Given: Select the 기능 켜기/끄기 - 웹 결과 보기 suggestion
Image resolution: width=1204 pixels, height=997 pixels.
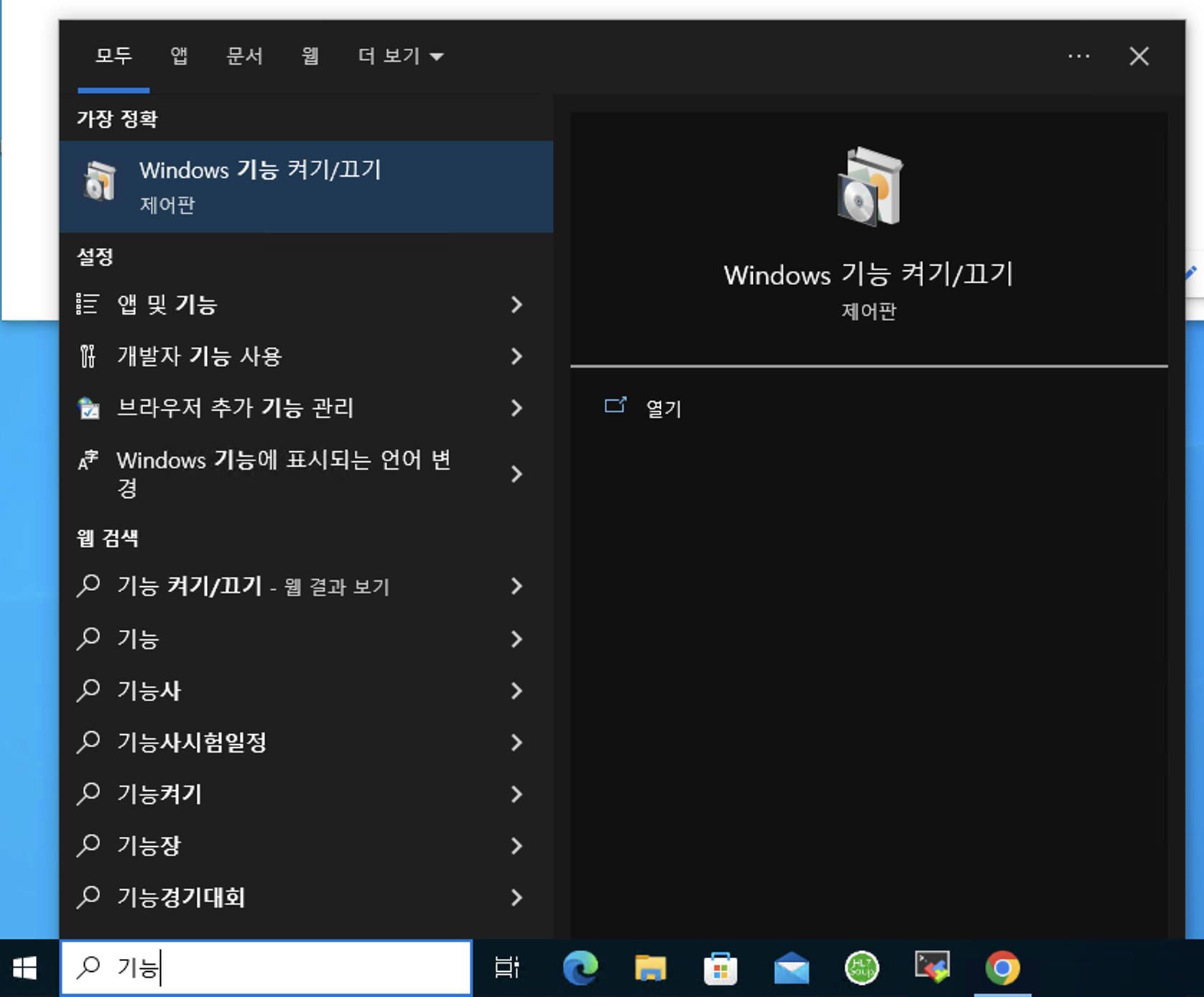Looking at the screenshot, I should [307, 586].
